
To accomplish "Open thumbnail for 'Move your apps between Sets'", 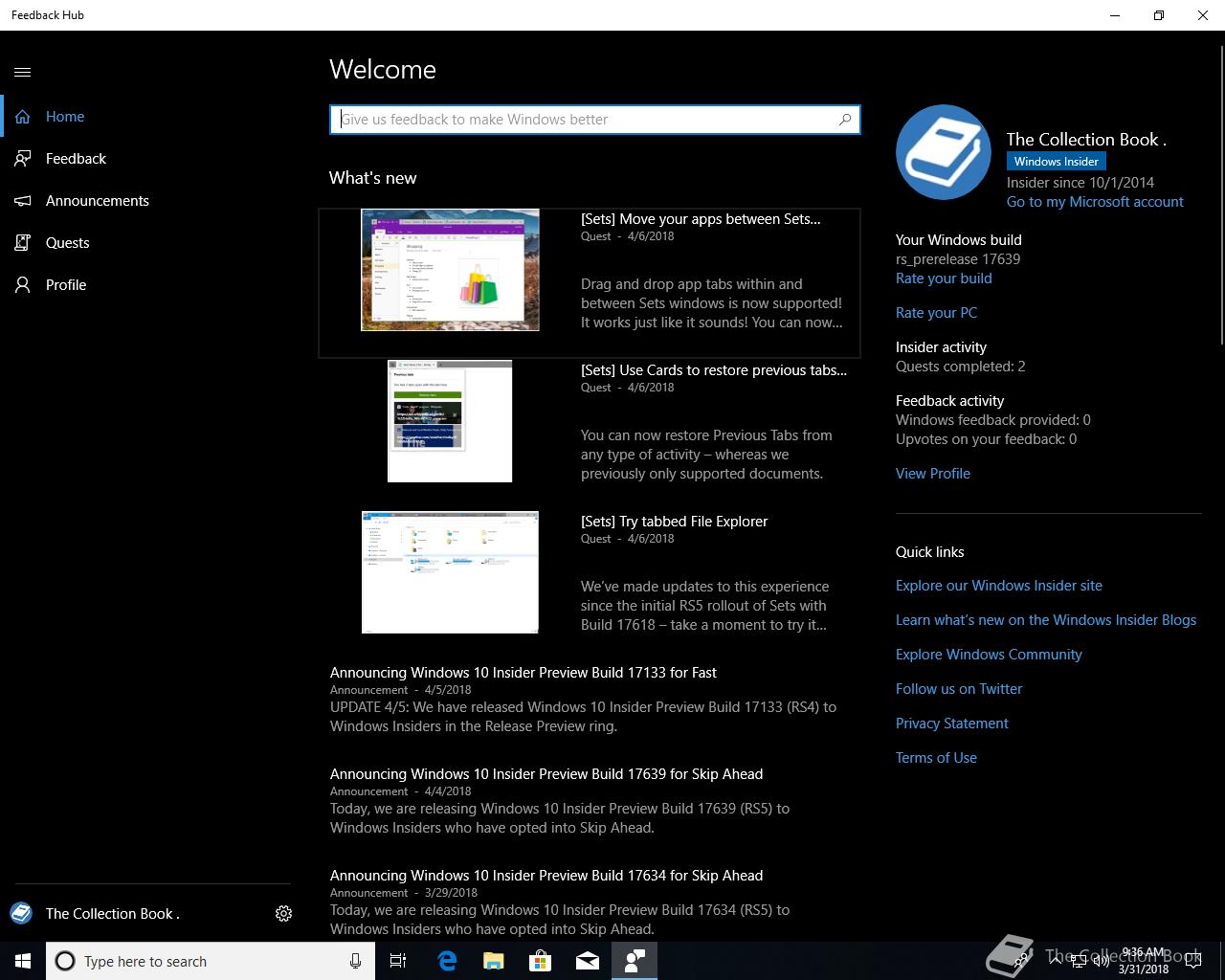I will pyautogui.click(x=450, y=270).
